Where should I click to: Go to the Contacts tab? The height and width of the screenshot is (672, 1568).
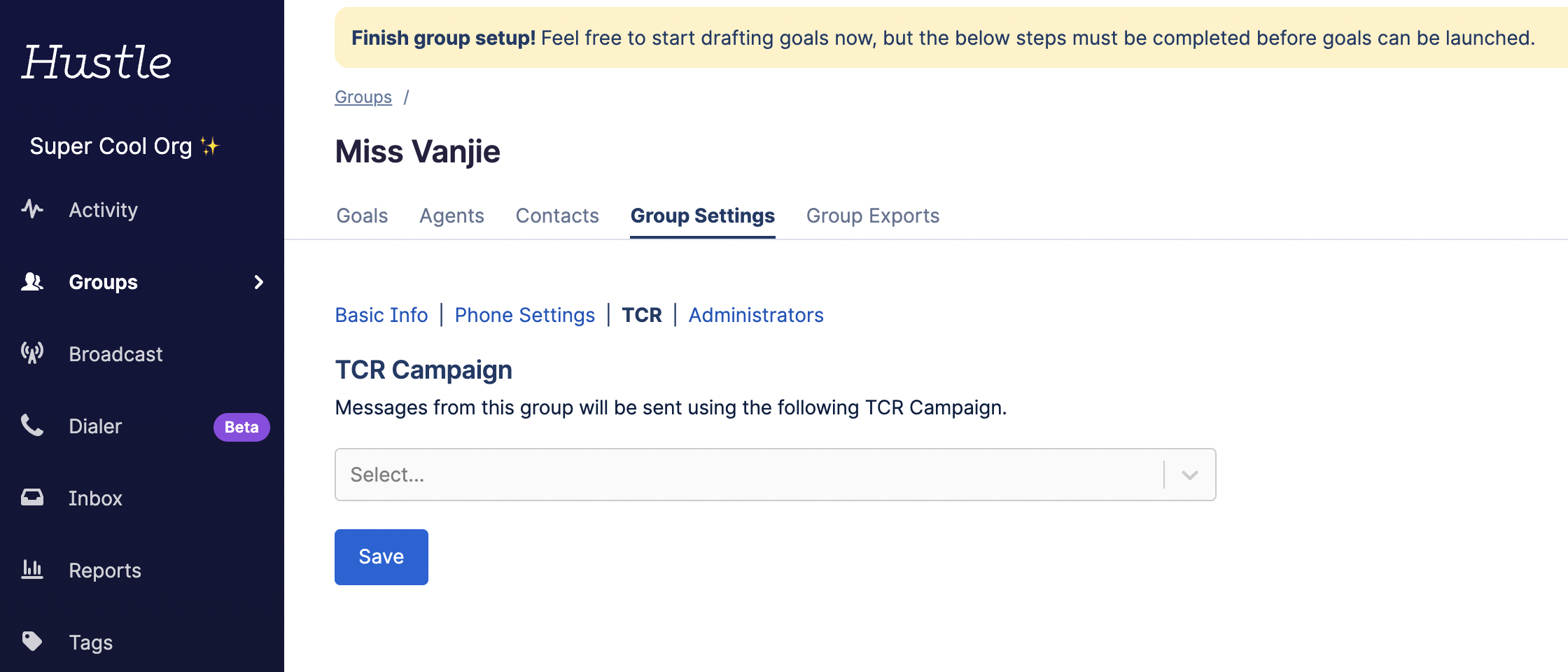pyautogui.click(x=557, y=216)
